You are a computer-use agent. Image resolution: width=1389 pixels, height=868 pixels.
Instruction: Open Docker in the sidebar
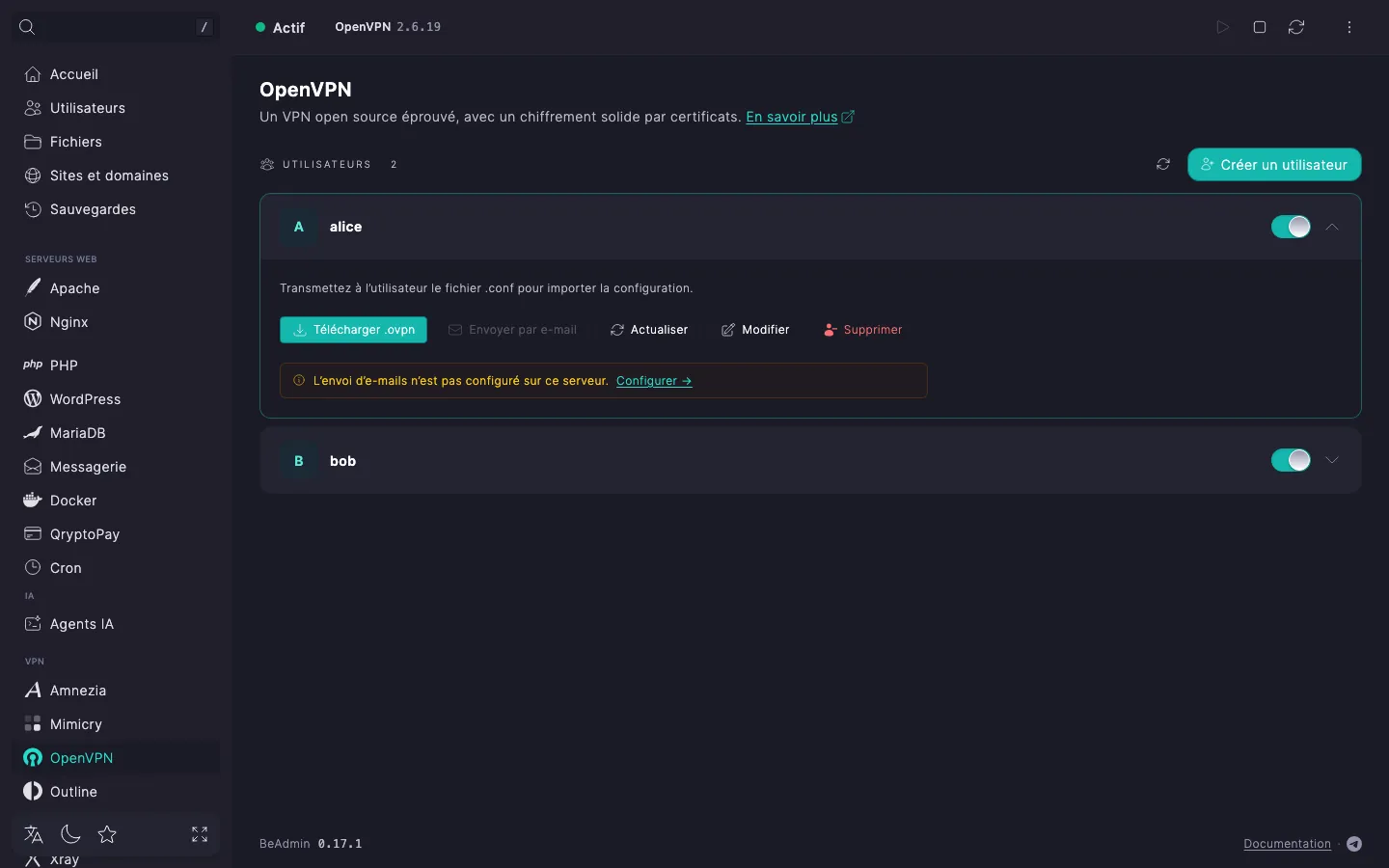(116, 501)
